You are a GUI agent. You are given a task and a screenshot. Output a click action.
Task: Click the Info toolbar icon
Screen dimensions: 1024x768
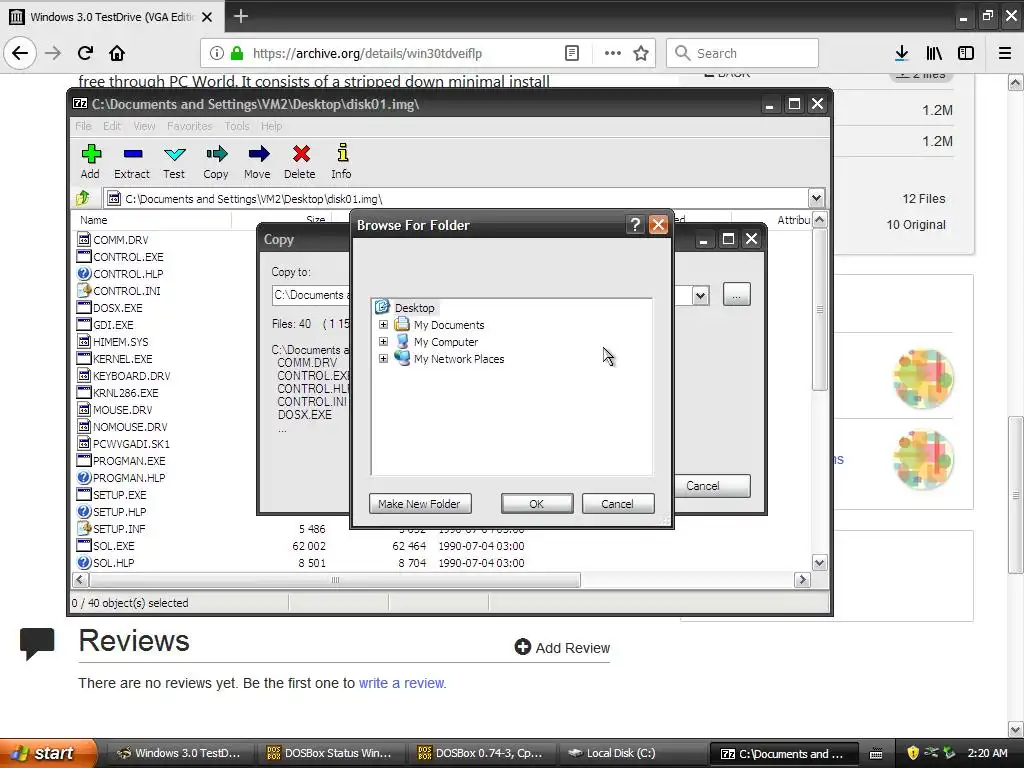pyautogui.click(x=342, y=153)
